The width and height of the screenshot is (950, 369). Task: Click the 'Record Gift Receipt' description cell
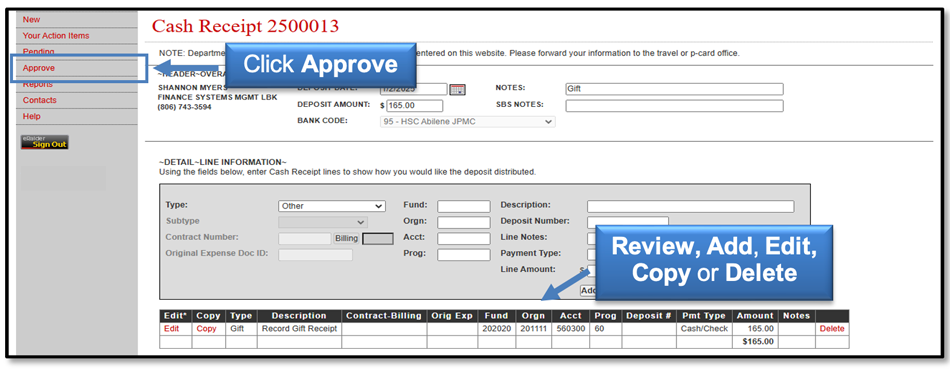(299, 328)
